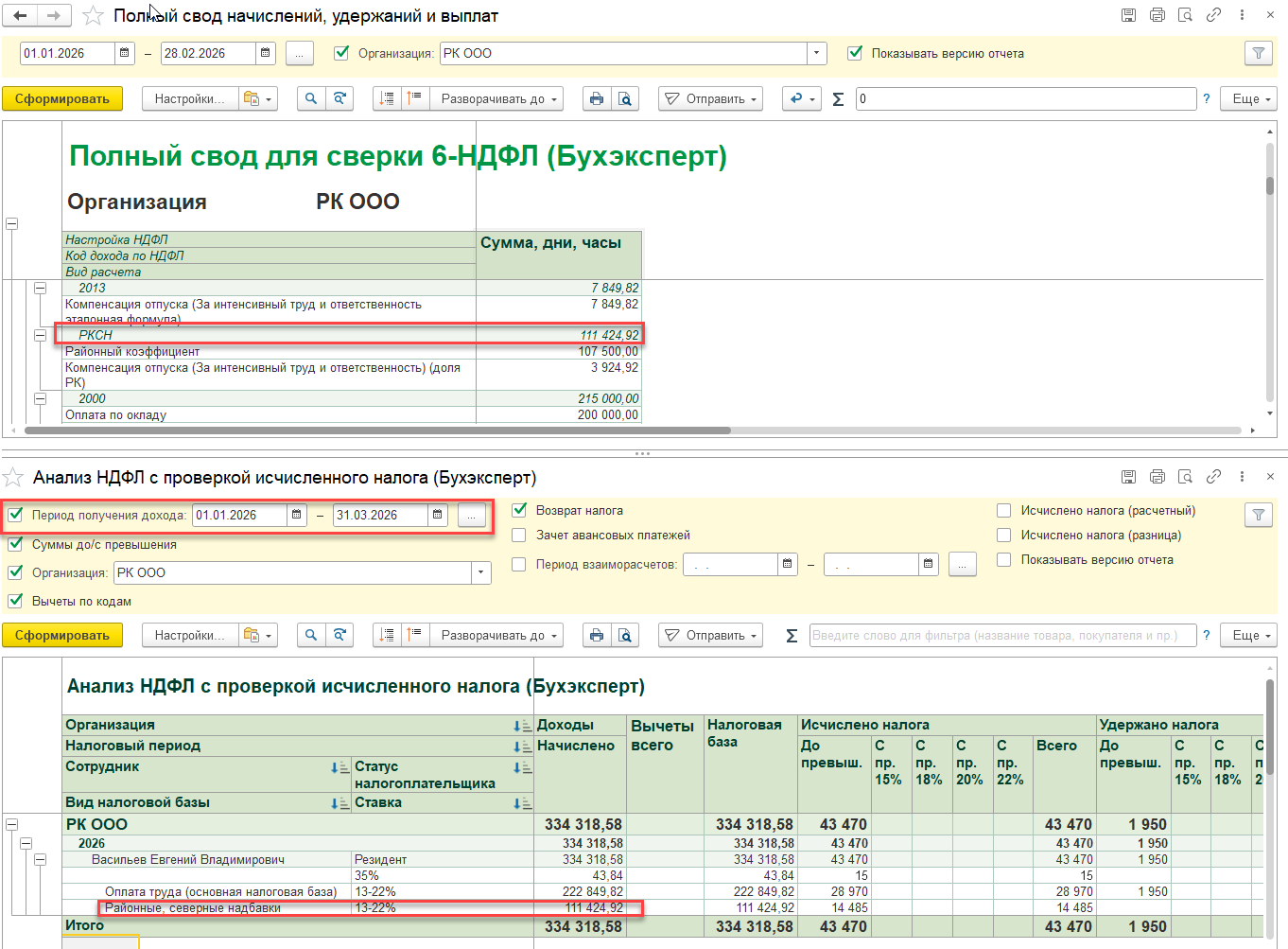The height and width of the screenshot is (949, 1288).
Task: Click the sum sigma icon in upper toolbar
Action: pyautogui.click(x=838, y=99)
